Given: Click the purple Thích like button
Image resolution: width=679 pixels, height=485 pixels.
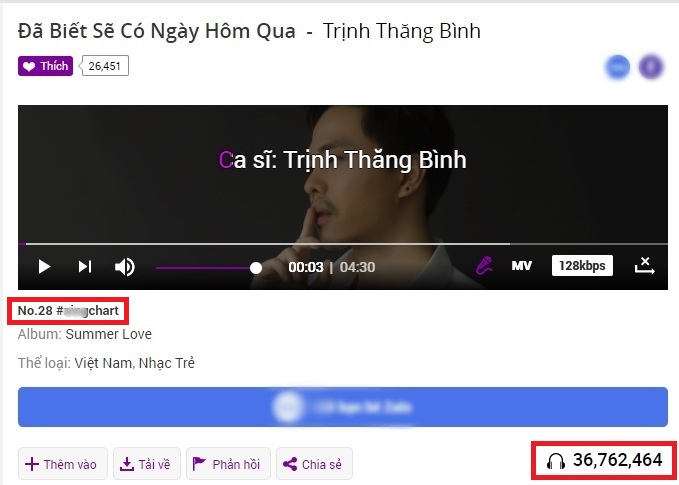Looking at the screenshot, I should click(45, 66).
